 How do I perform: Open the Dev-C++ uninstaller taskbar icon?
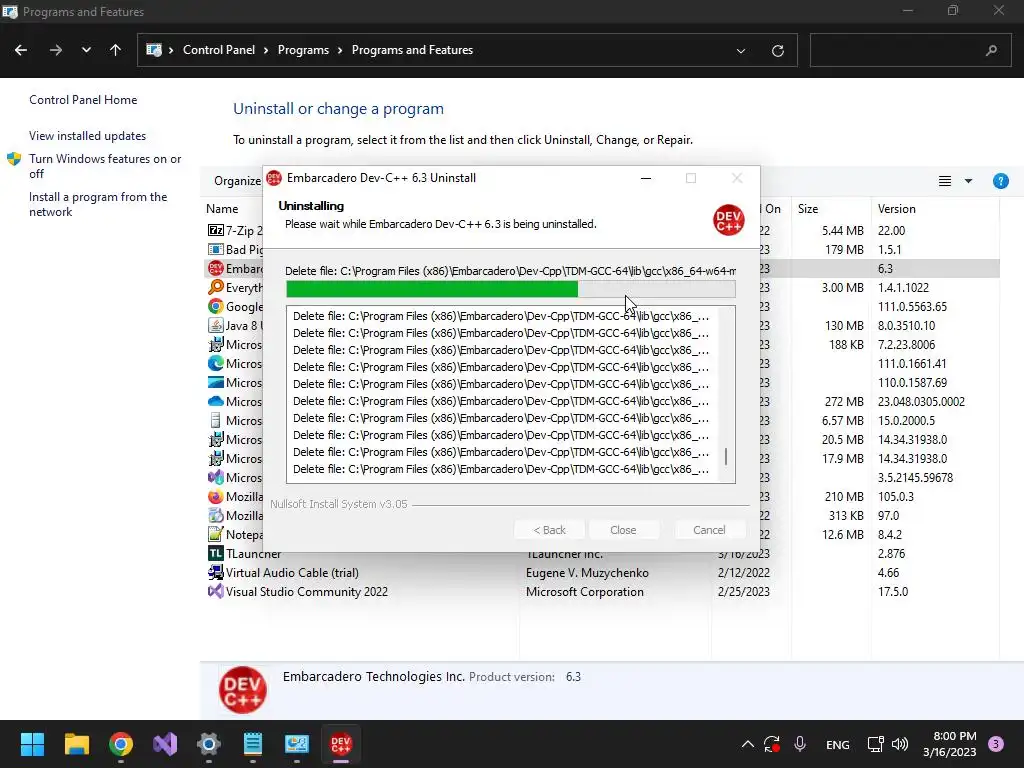(341, 744)
